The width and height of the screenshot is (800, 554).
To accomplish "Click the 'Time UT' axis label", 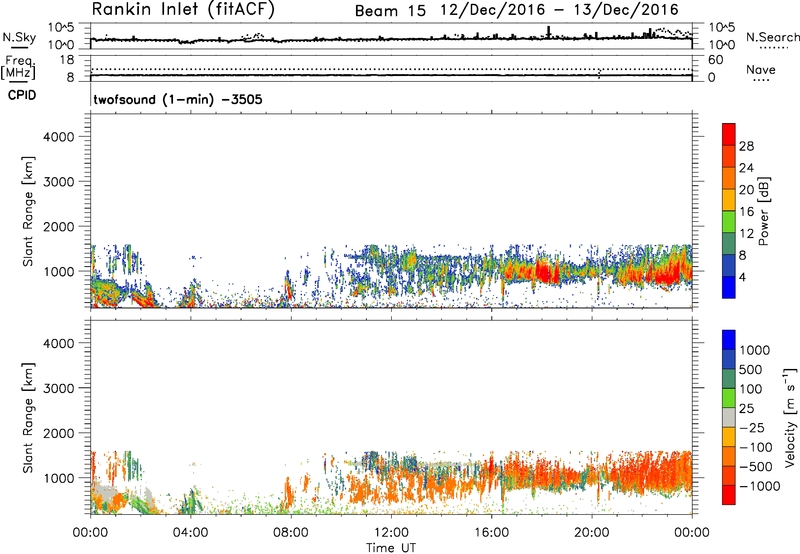I will [391, 547].
